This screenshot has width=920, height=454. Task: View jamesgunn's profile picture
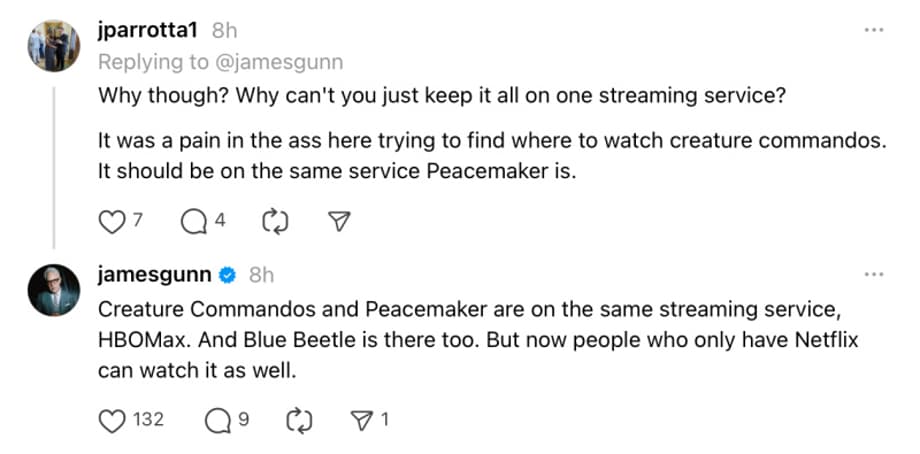coord(54,290)
